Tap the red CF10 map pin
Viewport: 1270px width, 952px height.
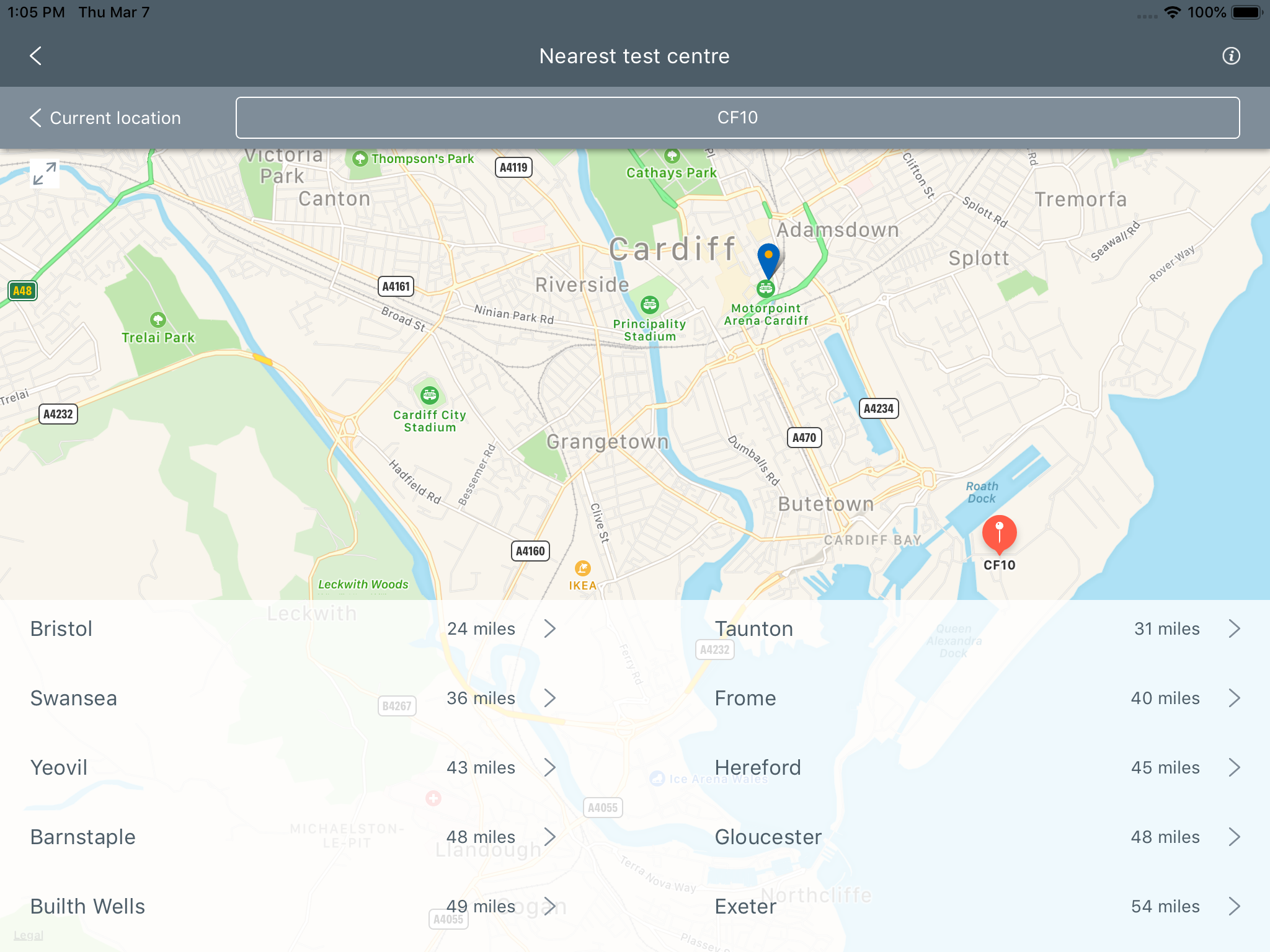pyautogui.click(x=999, y=533)
